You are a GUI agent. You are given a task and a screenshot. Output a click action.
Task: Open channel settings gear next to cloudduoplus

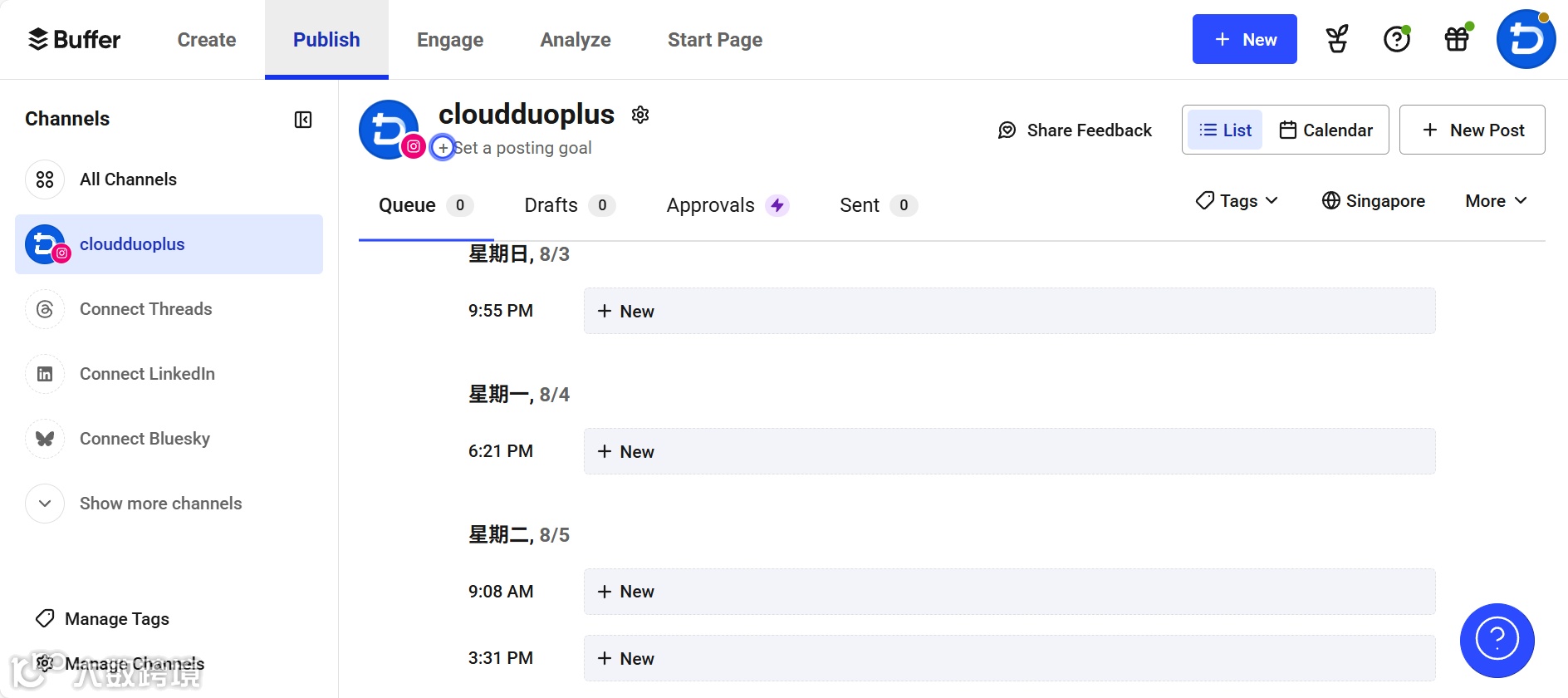point(640,115)
